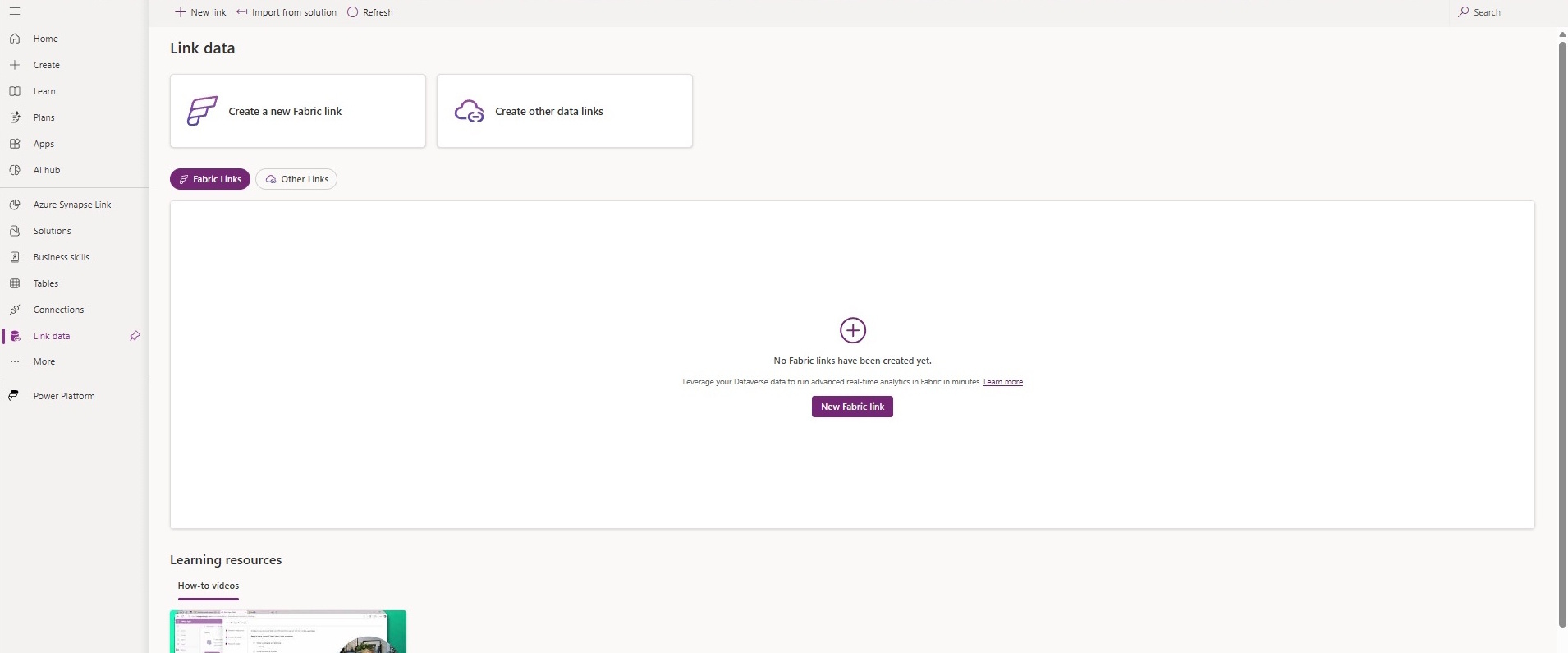This screenshot has height=653, width=1568.
Task: Click the Business skills icon
Action: [x=15, y=257]
